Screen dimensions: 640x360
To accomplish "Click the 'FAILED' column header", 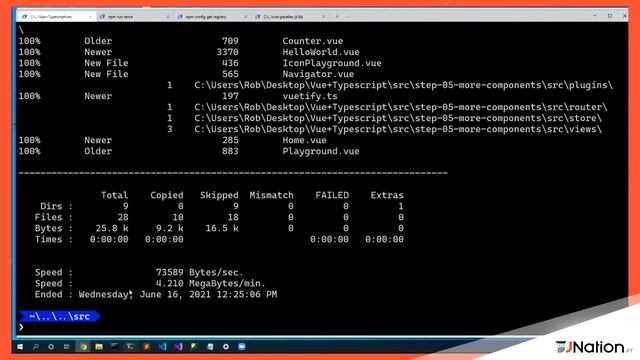I will [332, 196].
